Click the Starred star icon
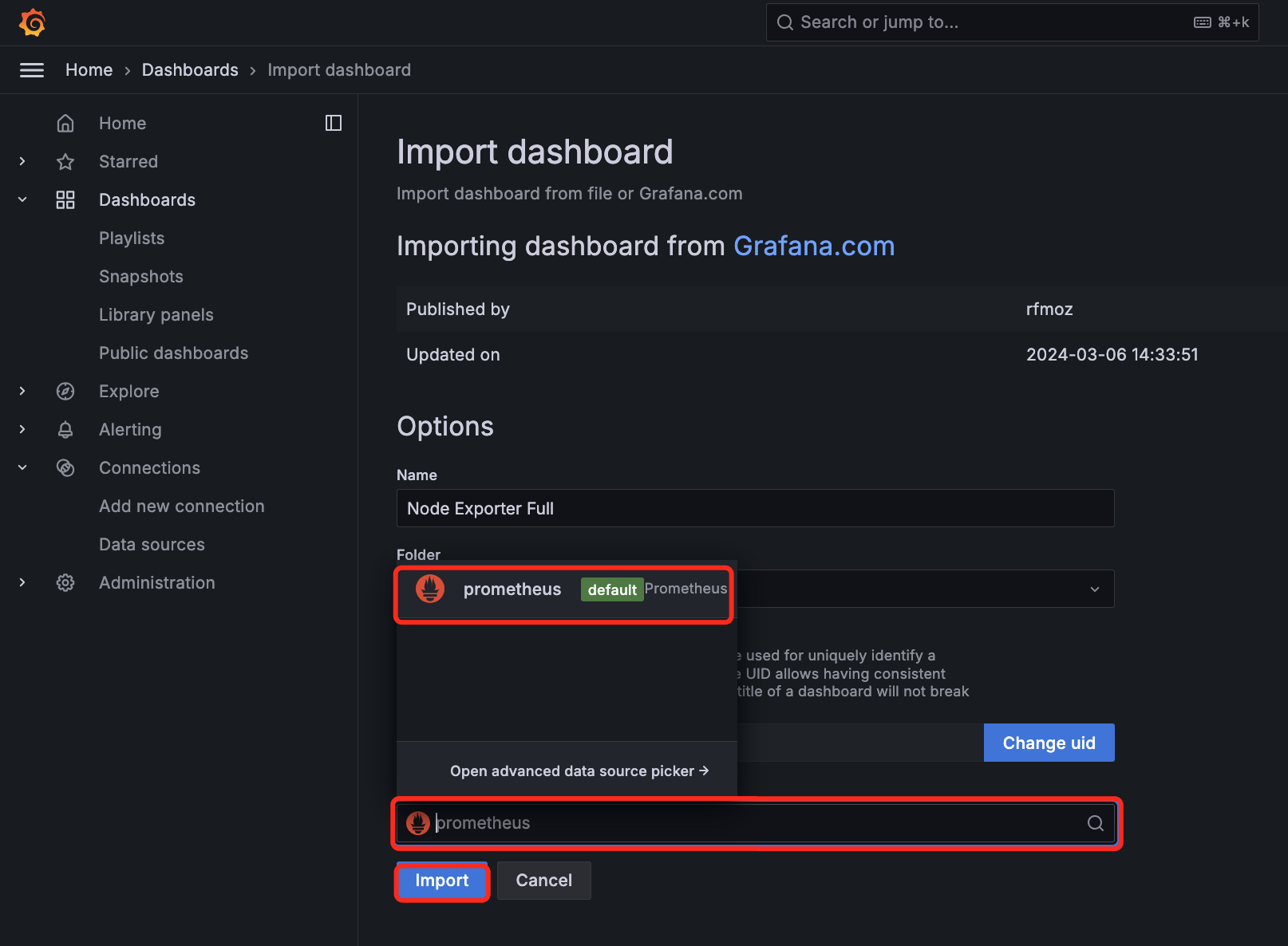 [x=65, y=161]
